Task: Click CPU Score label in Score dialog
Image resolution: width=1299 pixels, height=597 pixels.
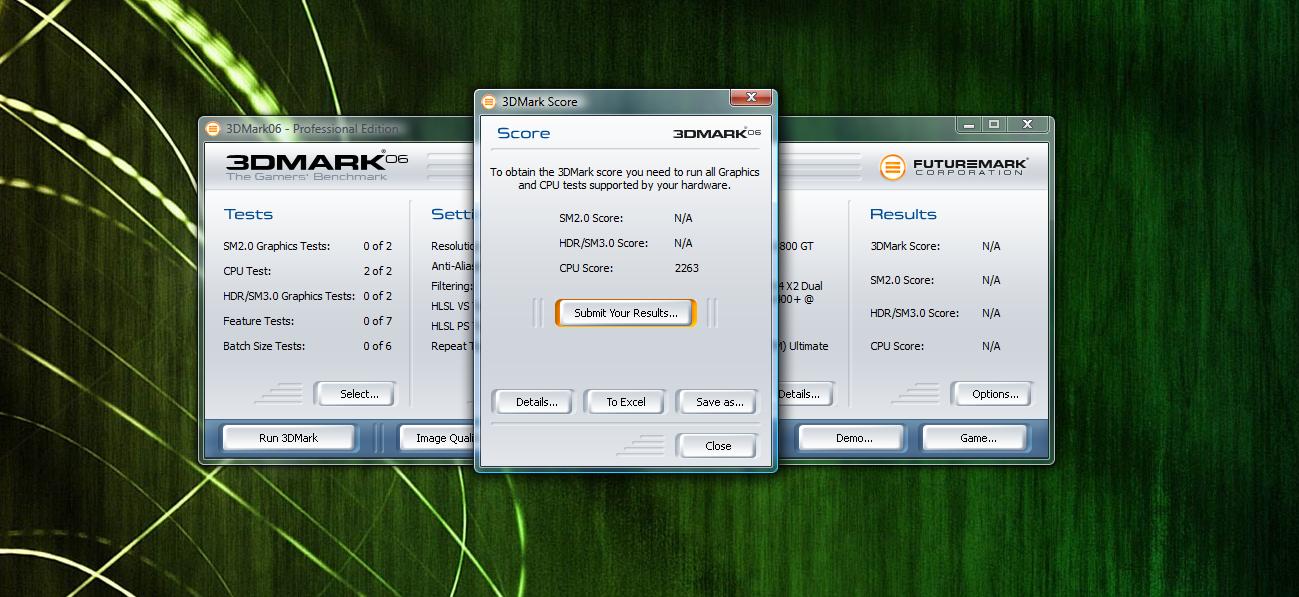Action: tap(586, 268)
